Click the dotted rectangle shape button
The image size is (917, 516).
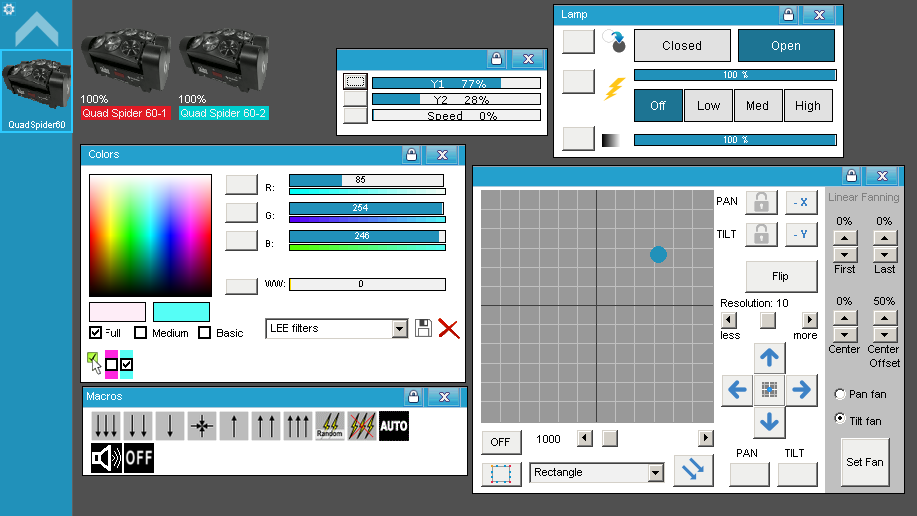pyautogui.click(x=501, y=474)
